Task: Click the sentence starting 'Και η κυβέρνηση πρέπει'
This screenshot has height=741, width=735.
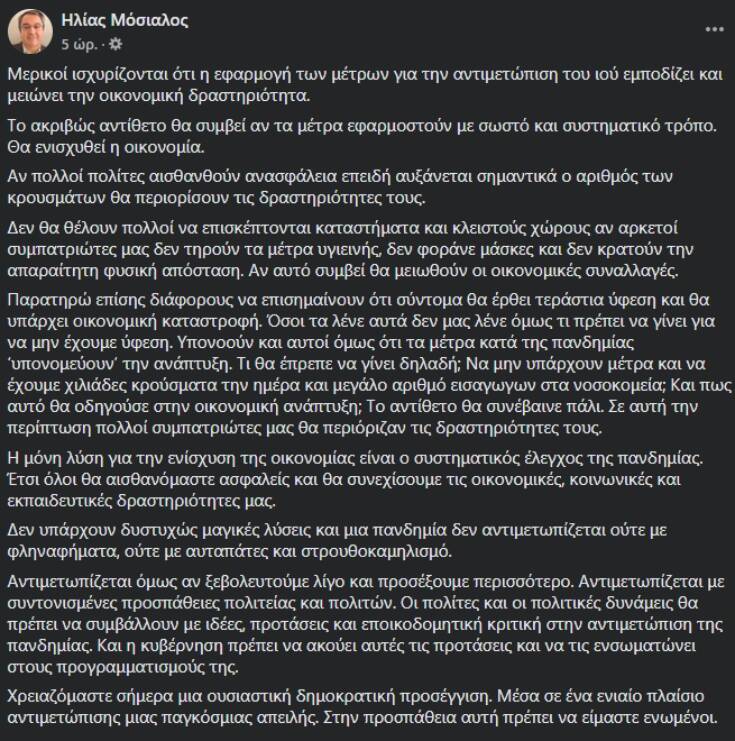Action: click(x=300, y=649)
